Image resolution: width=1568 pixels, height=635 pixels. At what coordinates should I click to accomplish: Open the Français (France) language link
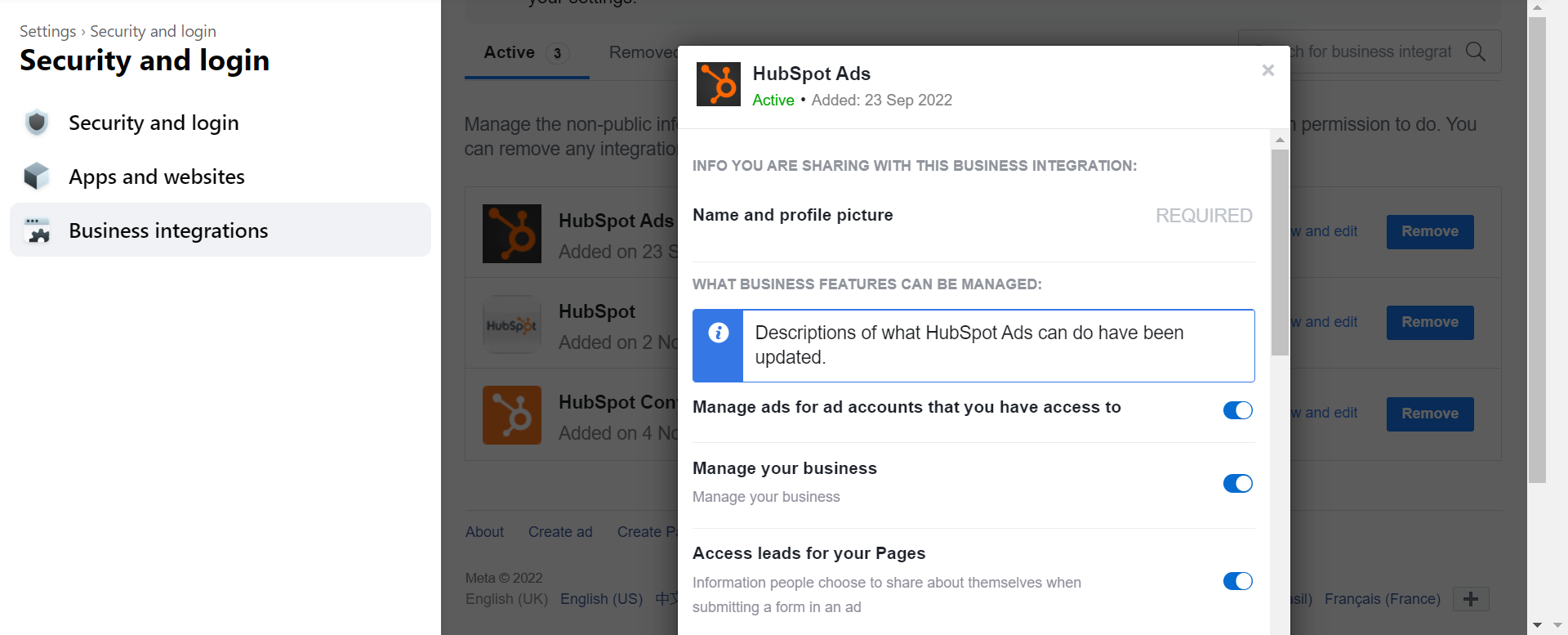(1382, 599)
